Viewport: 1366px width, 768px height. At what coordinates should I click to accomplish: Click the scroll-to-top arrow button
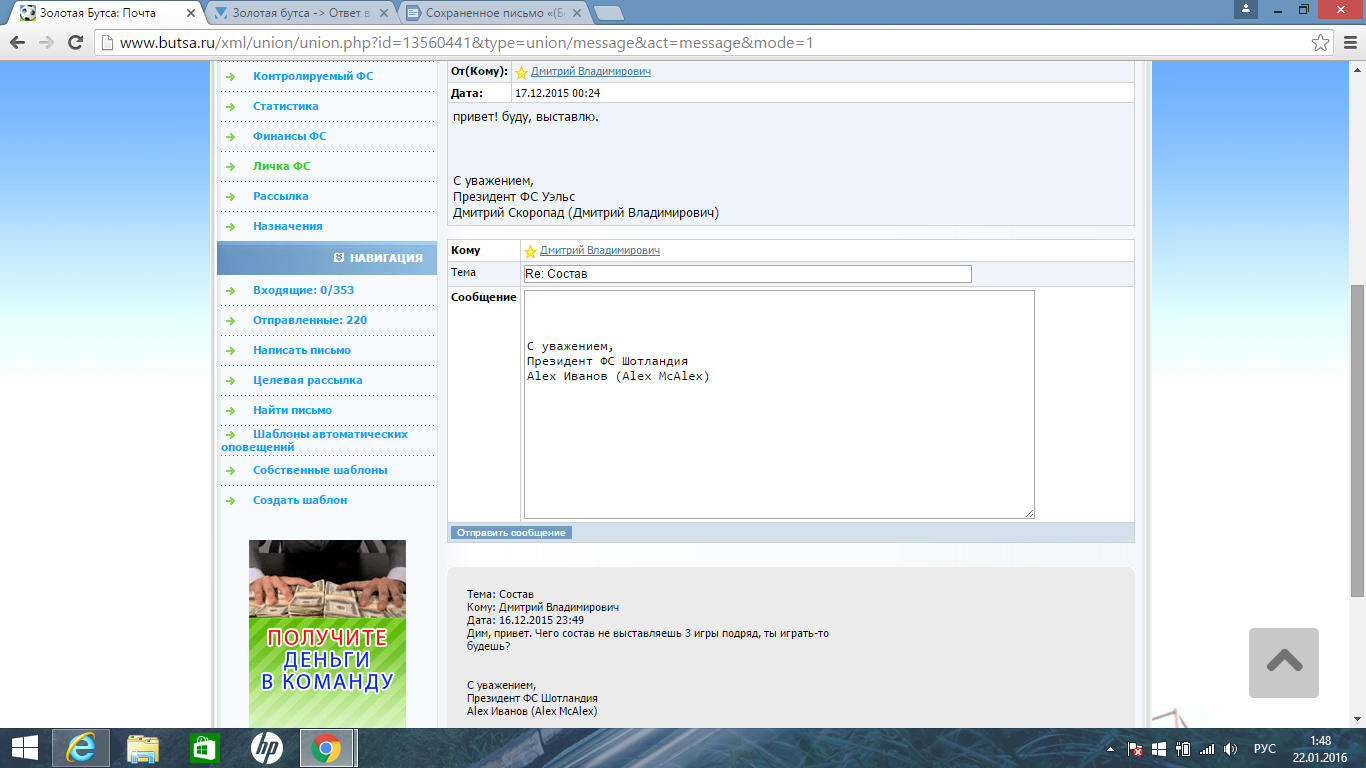coord(1283,662)
